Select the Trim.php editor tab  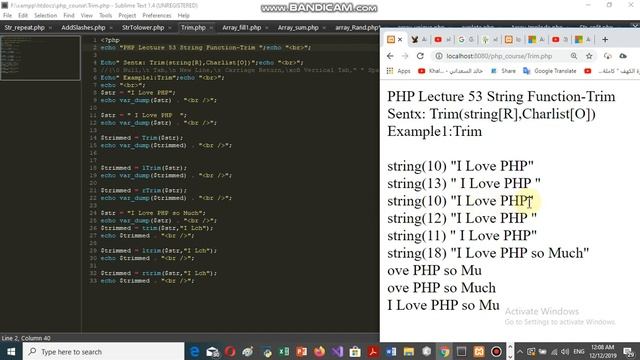pos(193,28)
